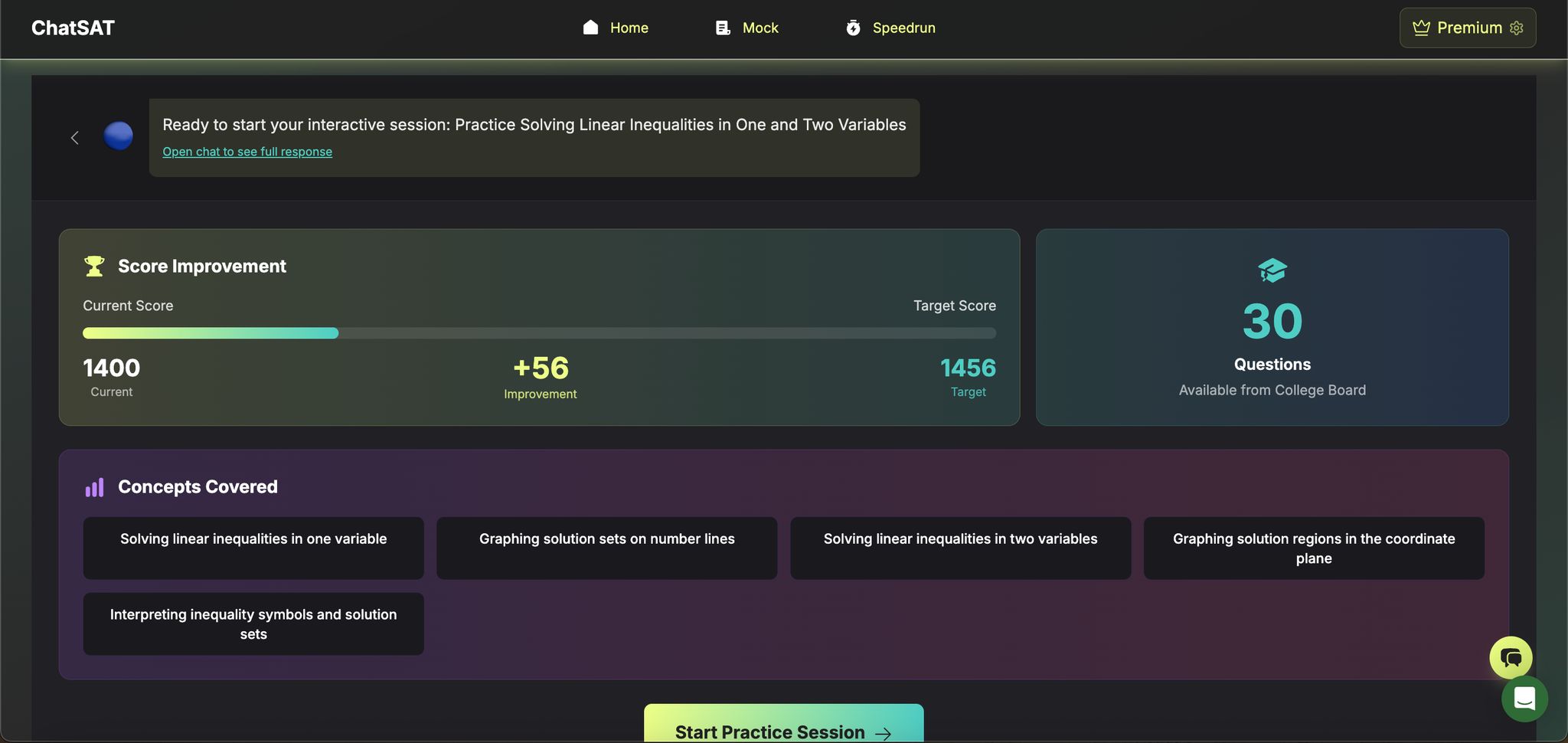
Task: Click the ChatSAT logo
Action: click(x=73, y=28)
